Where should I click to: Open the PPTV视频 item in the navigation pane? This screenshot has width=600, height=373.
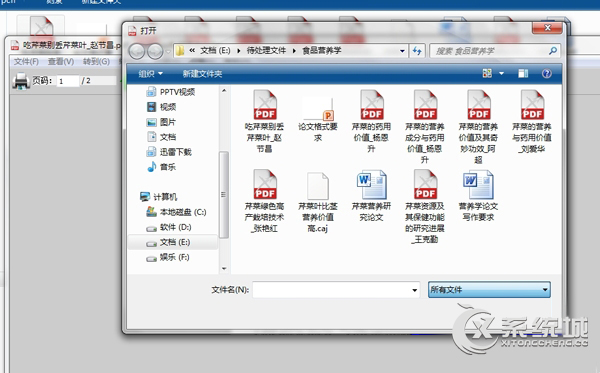coord(171,92)
